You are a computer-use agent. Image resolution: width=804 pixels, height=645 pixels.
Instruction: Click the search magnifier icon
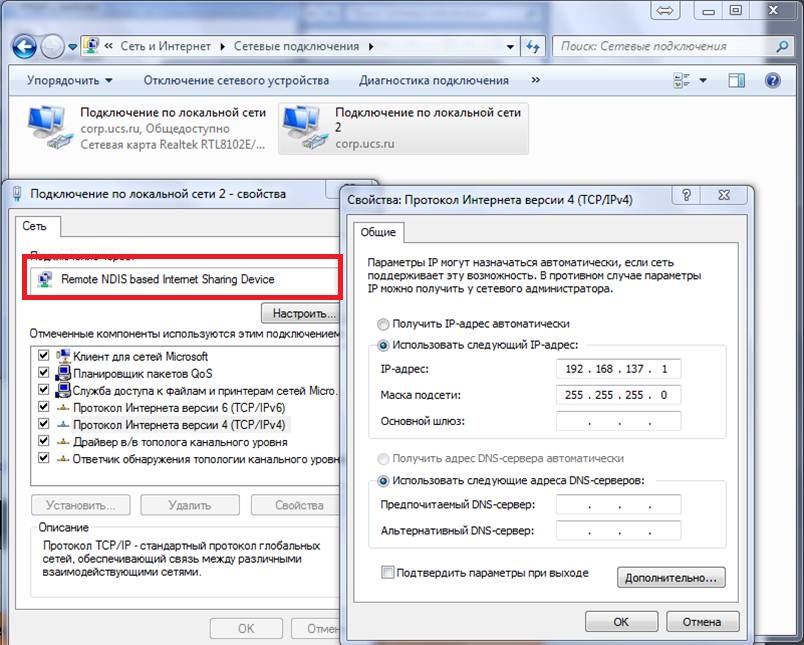(782, 47)
